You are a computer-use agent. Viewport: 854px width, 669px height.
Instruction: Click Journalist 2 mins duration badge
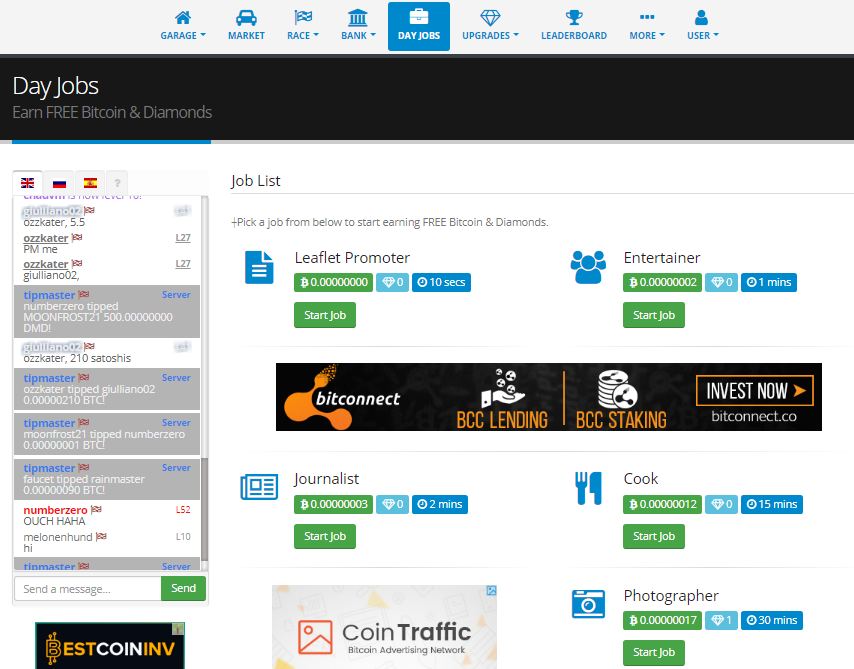pyautogui.click(x=440, y=504)
